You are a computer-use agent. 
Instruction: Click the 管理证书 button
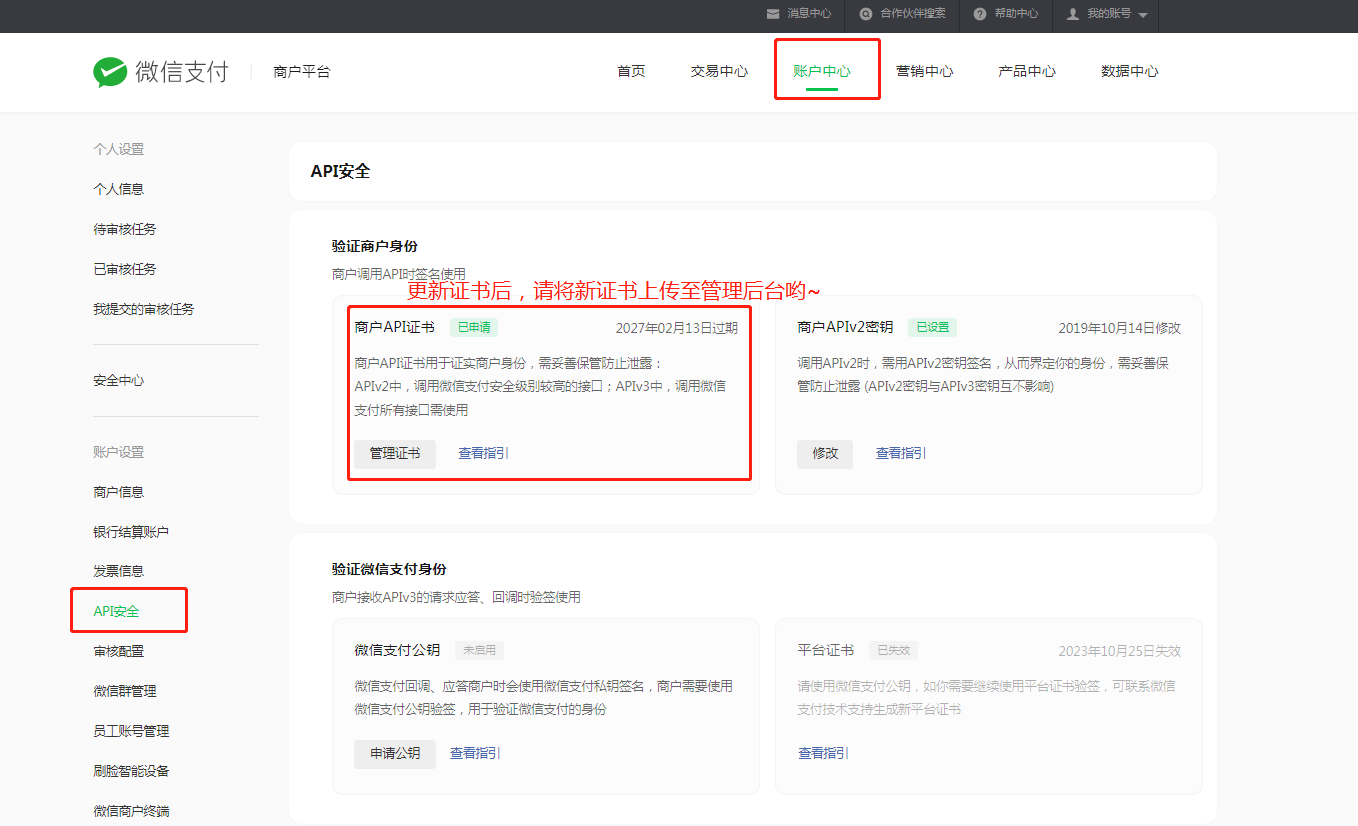[395, 453]
